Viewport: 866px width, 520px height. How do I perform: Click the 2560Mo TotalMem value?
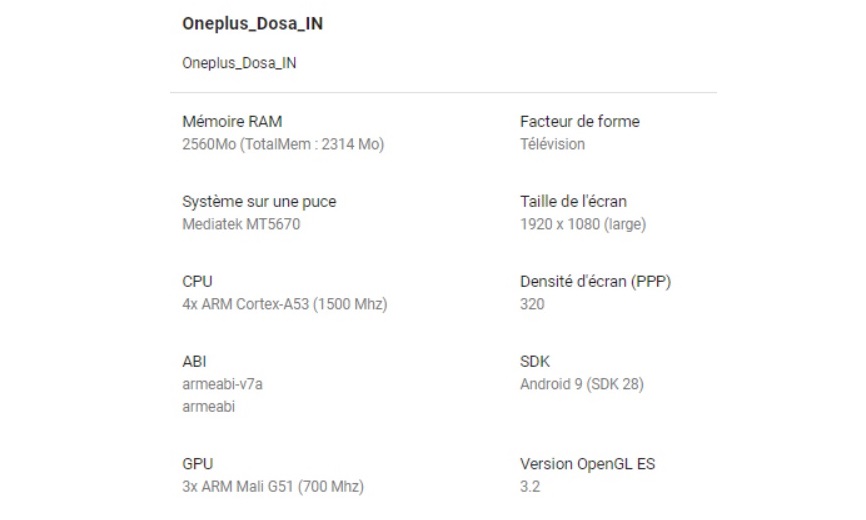[283, 144]
